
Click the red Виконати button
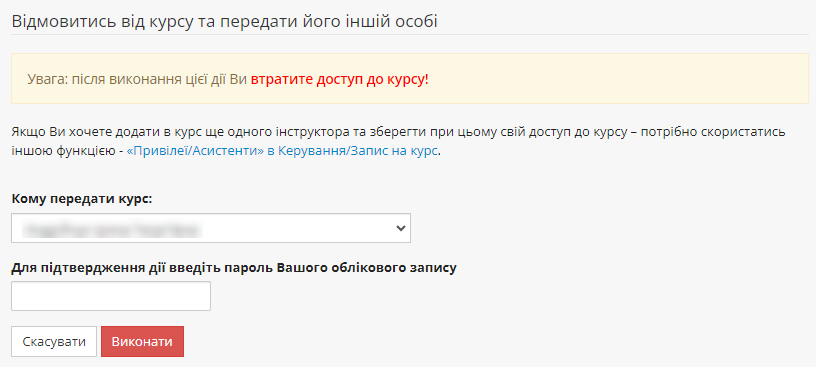click(142, 341)
